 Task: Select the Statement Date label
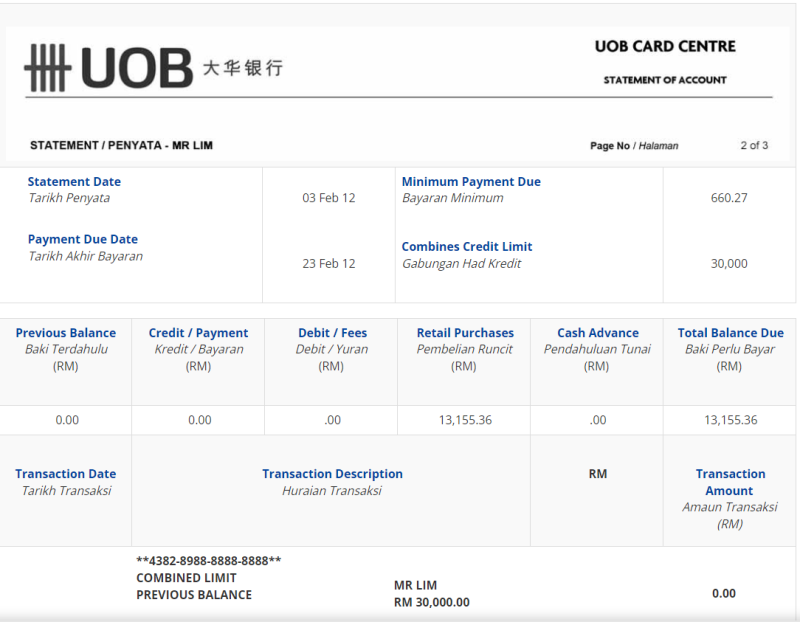point(74,182)
